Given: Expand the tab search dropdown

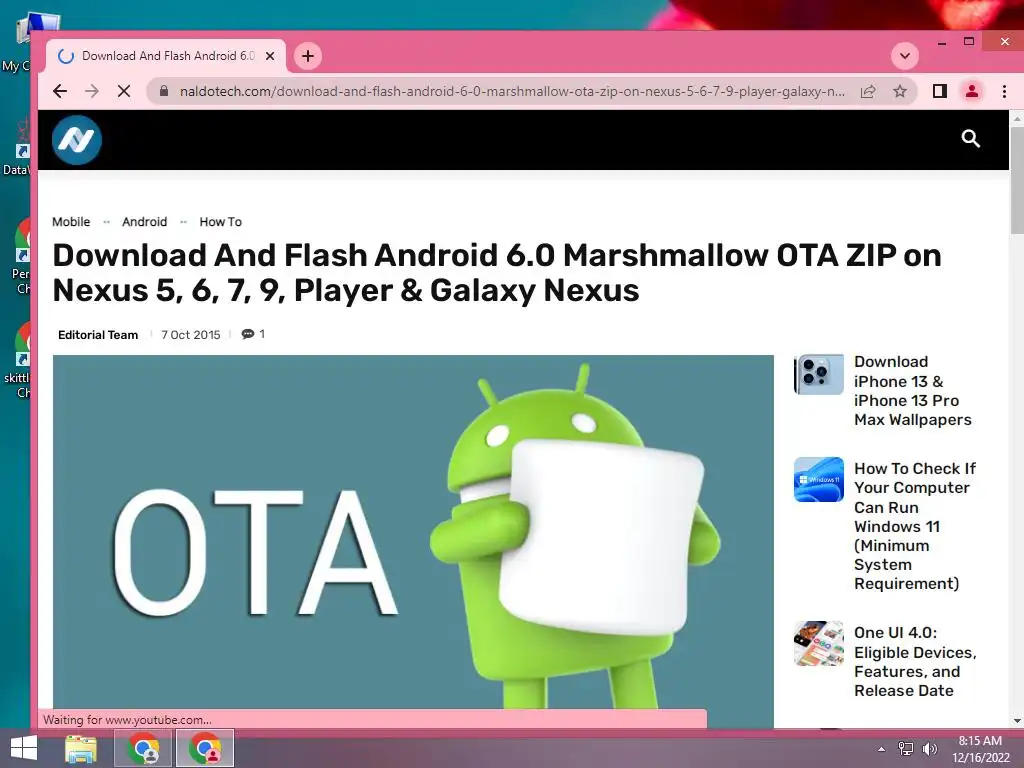Looking at the screenshot, I should tap(904, 56).
